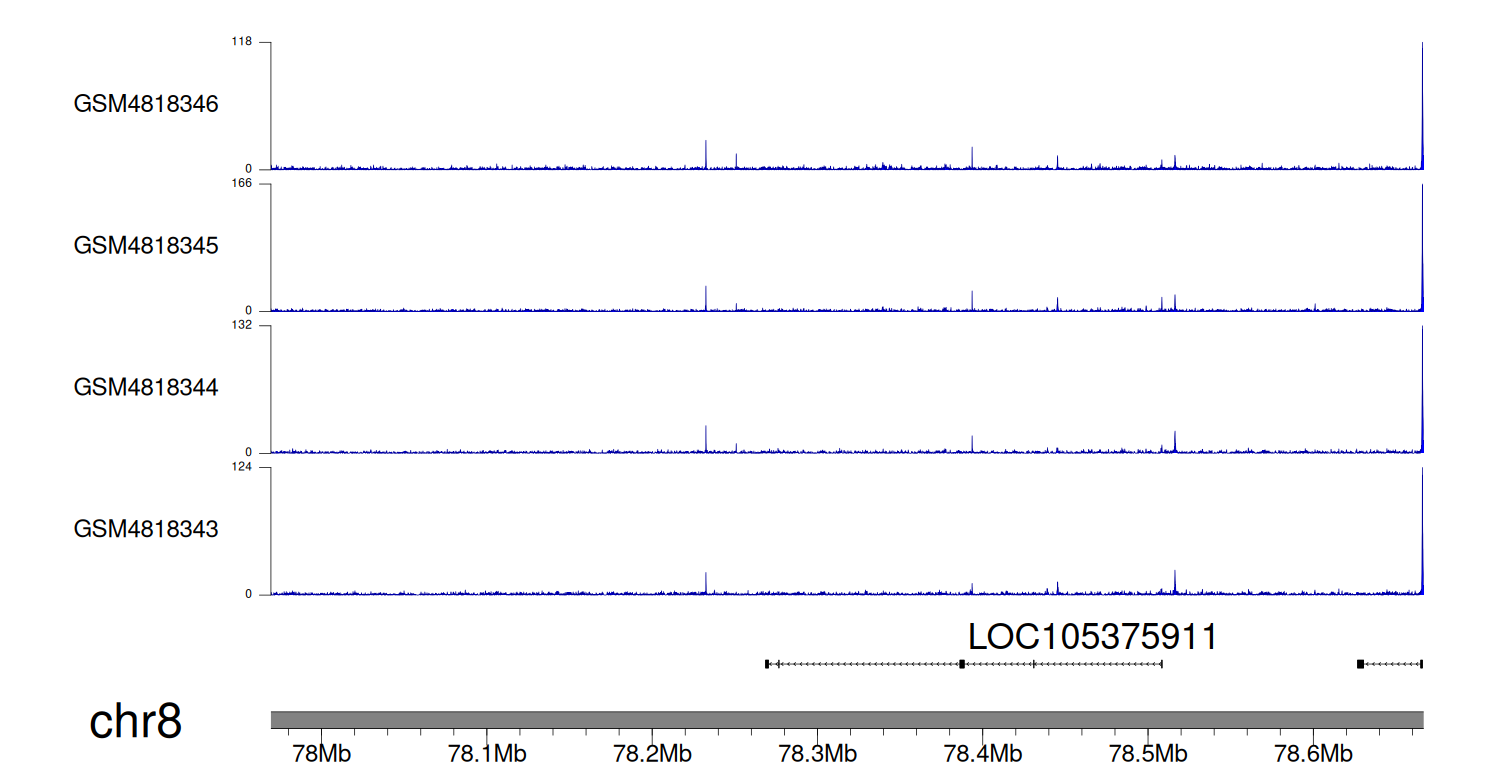Viewport: 1500px width, 780px height.
Task: Click the leftmost exon of LOC105375911 gene model
Action: (x=767, y=664)
